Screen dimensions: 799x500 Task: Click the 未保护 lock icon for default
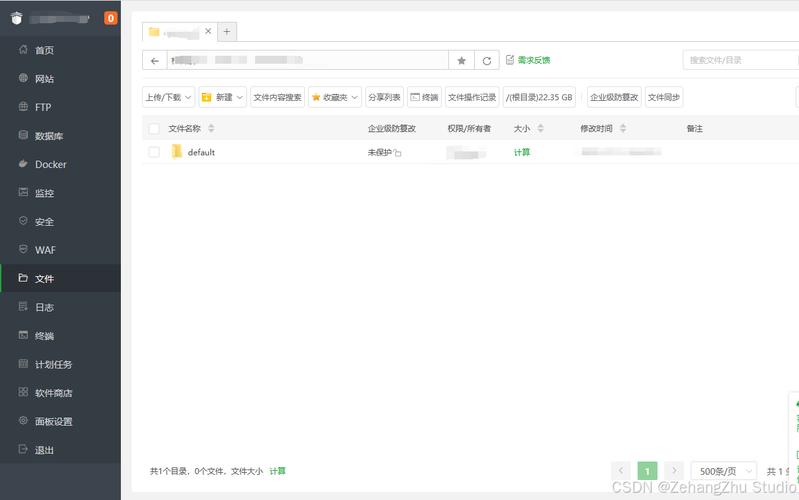(x=397, y=153)
